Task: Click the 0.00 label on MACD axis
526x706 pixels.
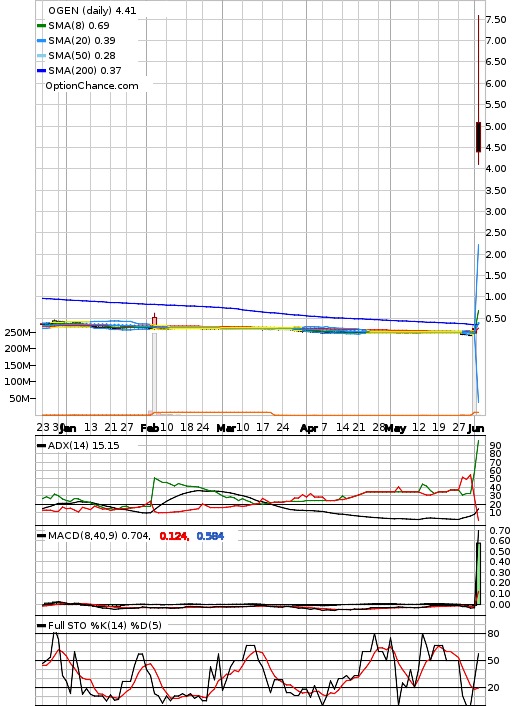Action: pos(500,605)
